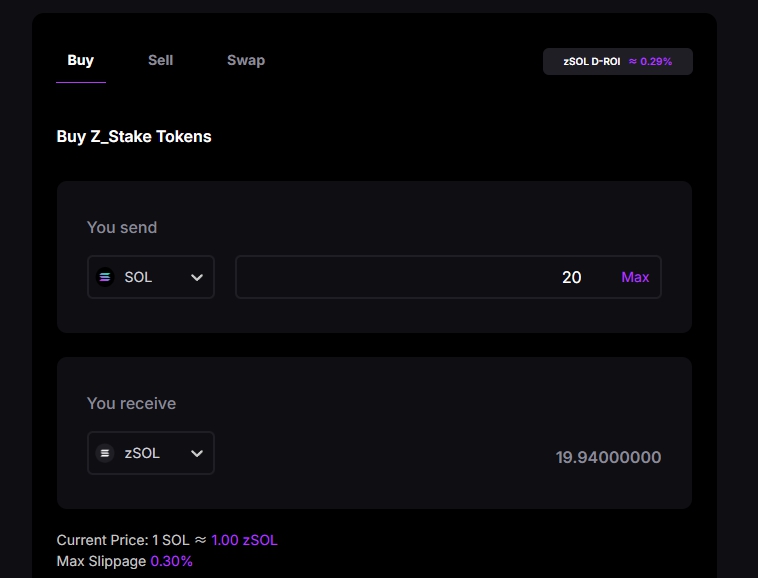The image size is (758, 578).
Task: Click the Current Price label text
Action: (x=100, y=540)
